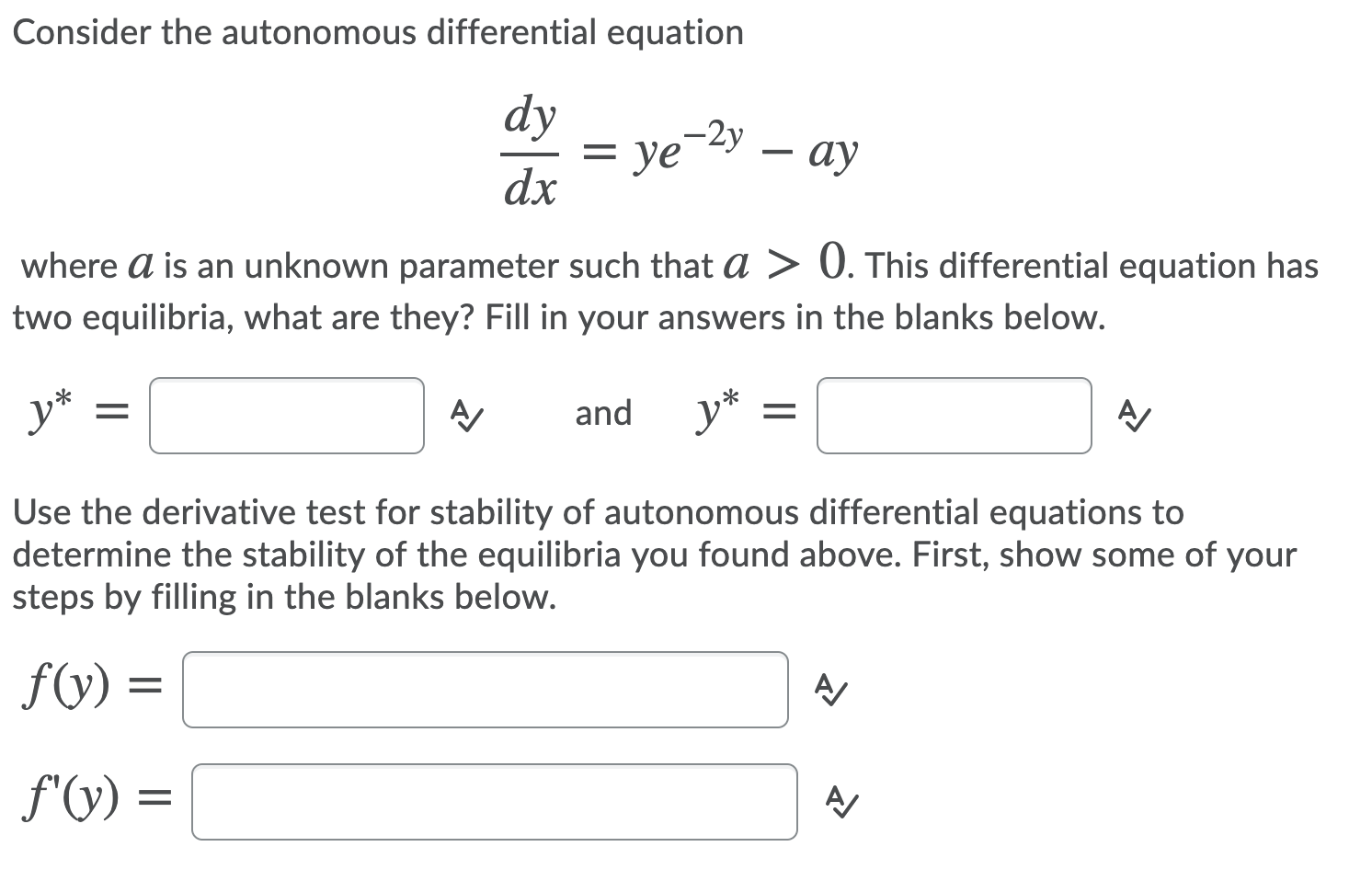This screenshot has width=1372, height=881.
Task: Click the problem title 'Consider the autonomous differential equation'
Action: pyautogui.click(x=379, y=31)
